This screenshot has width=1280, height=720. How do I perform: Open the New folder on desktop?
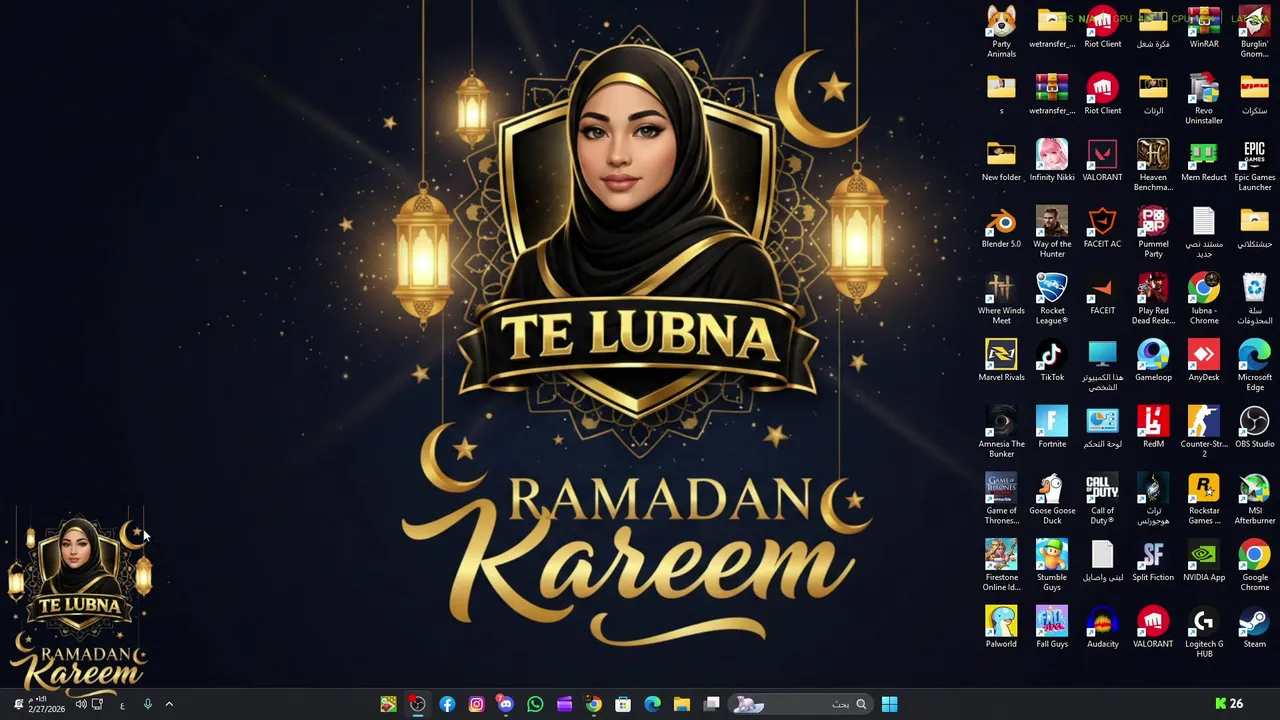coord(1001,161)
